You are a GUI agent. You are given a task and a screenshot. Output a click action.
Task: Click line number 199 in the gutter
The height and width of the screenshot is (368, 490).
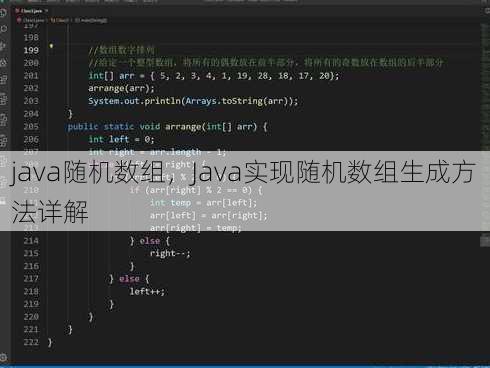31,50
